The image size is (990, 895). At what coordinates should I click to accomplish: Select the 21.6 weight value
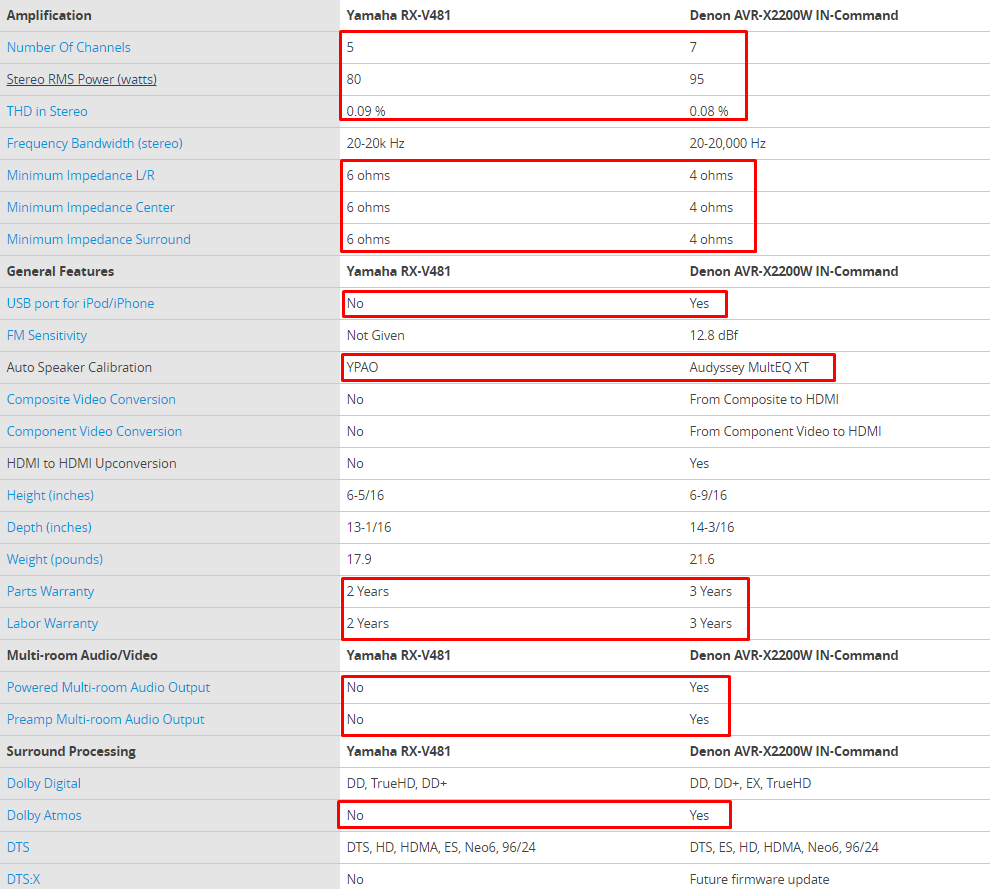pos(701,560)
